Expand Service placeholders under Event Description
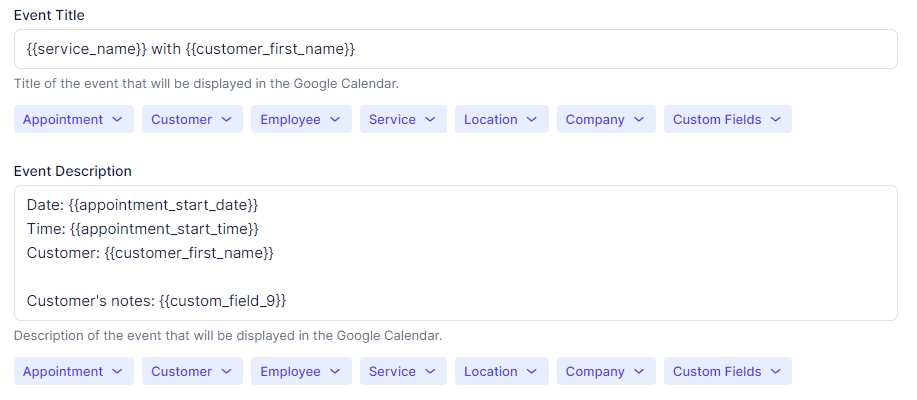The height and width of the screenshot is (400, 917). 402,372
